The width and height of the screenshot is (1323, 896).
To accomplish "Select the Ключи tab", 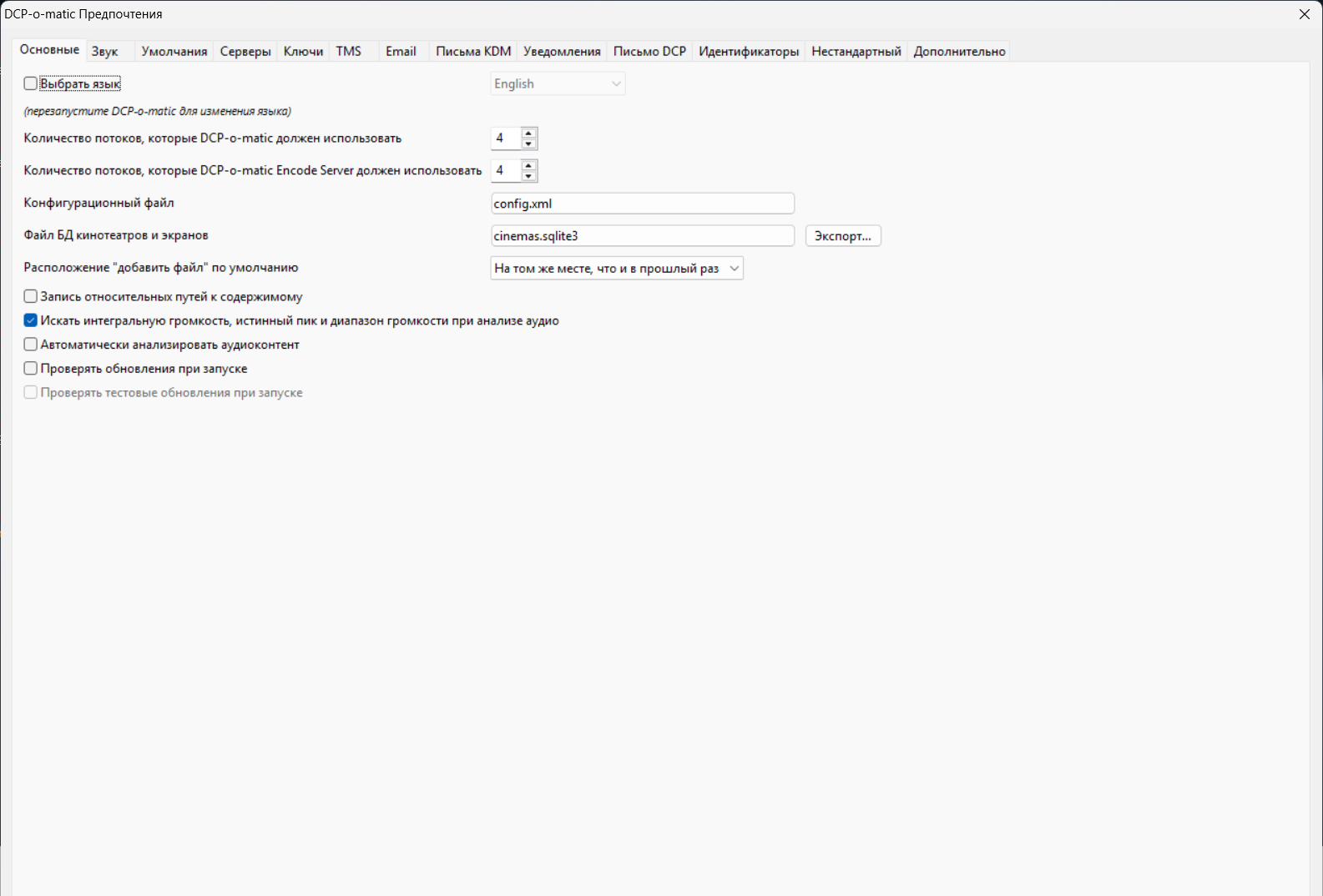I will point(303,52).
